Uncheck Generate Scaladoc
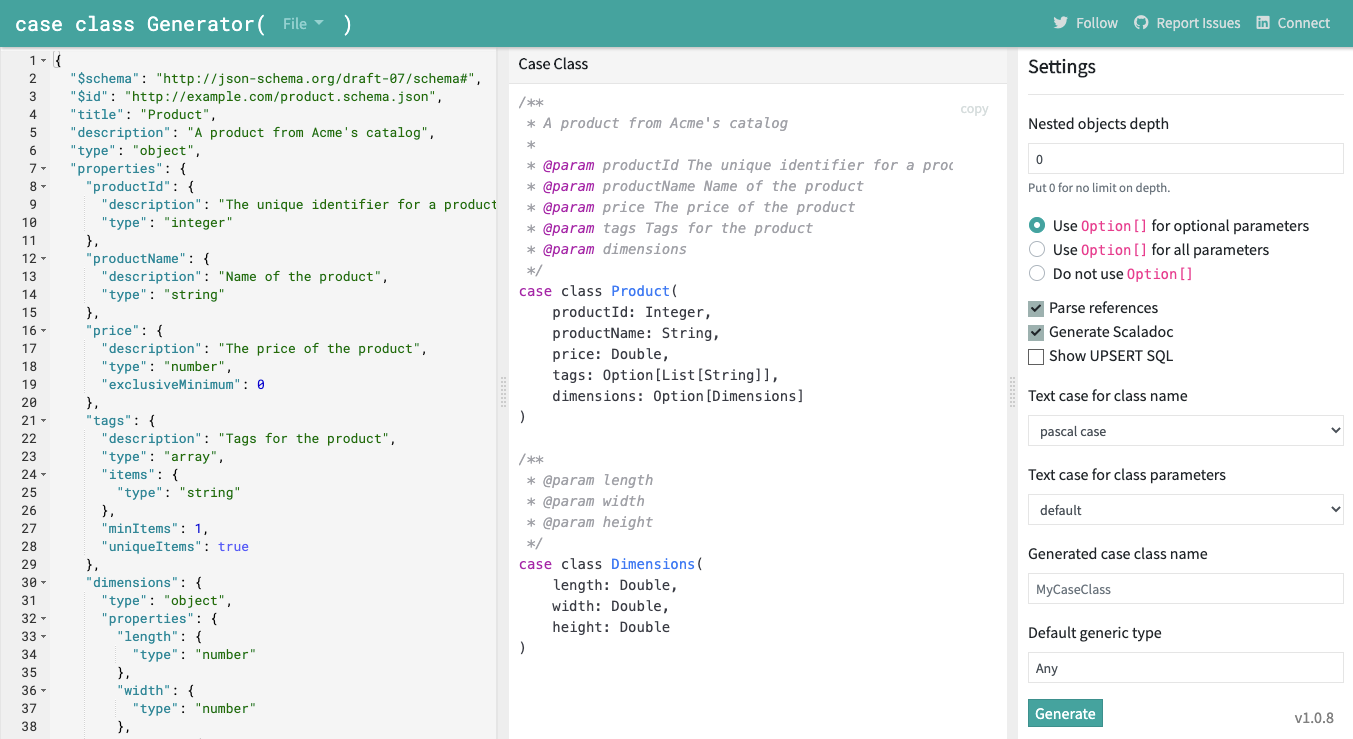The height and width of the screenshot is (739, 1353). [1036, 332]
